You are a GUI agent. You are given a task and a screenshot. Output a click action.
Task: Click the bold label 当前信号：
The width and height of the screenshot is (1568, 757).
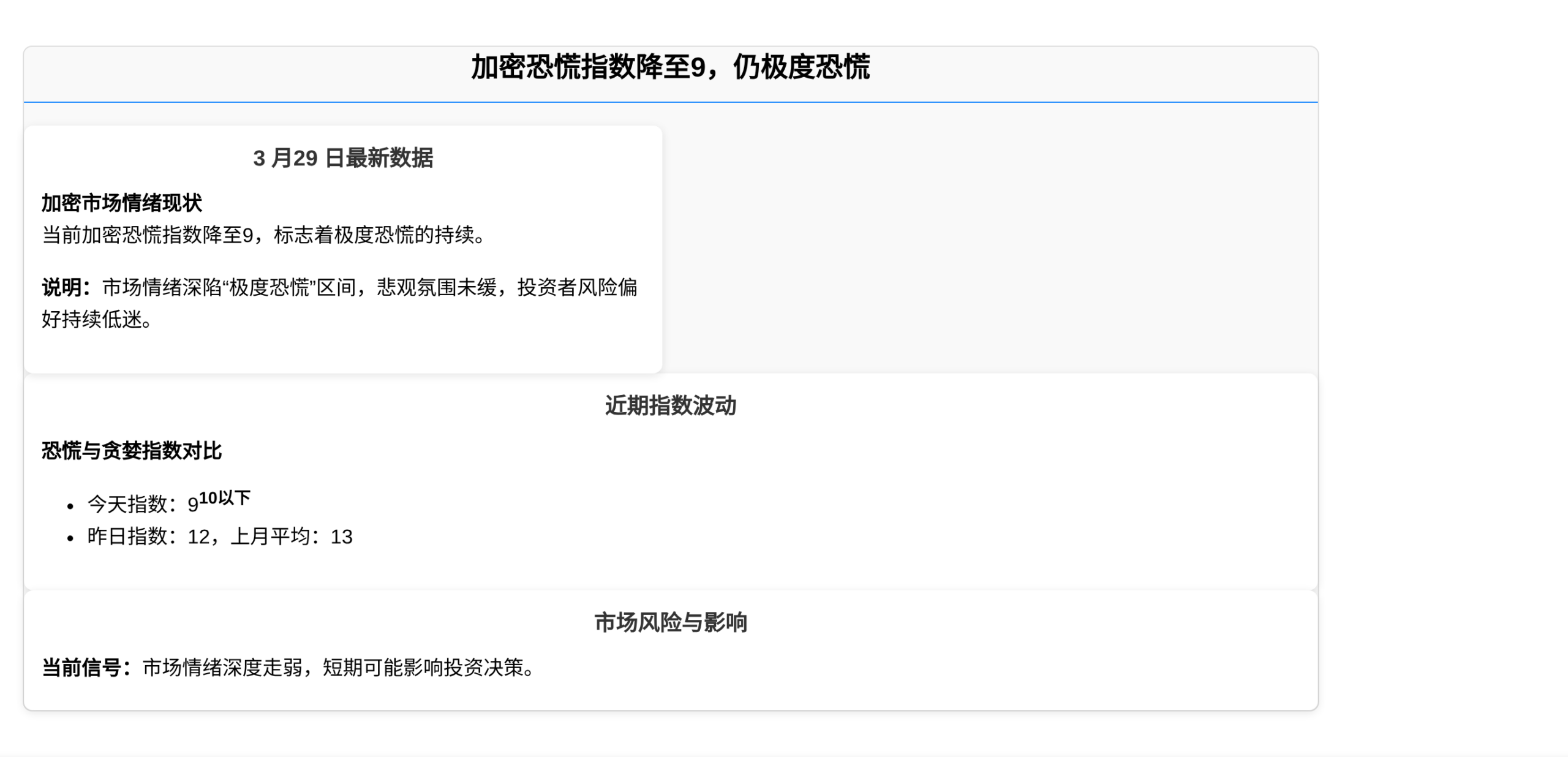pos(87,668)
